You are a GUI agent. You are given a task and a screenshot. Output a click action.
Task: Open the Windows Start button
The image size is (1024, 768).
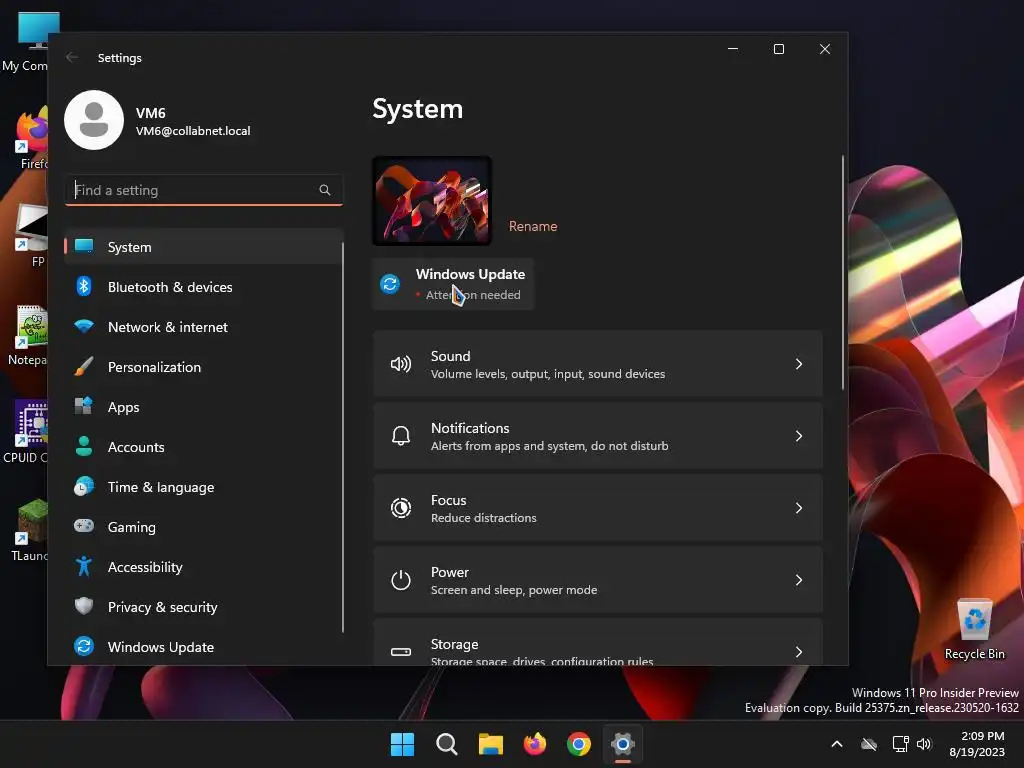402,744
